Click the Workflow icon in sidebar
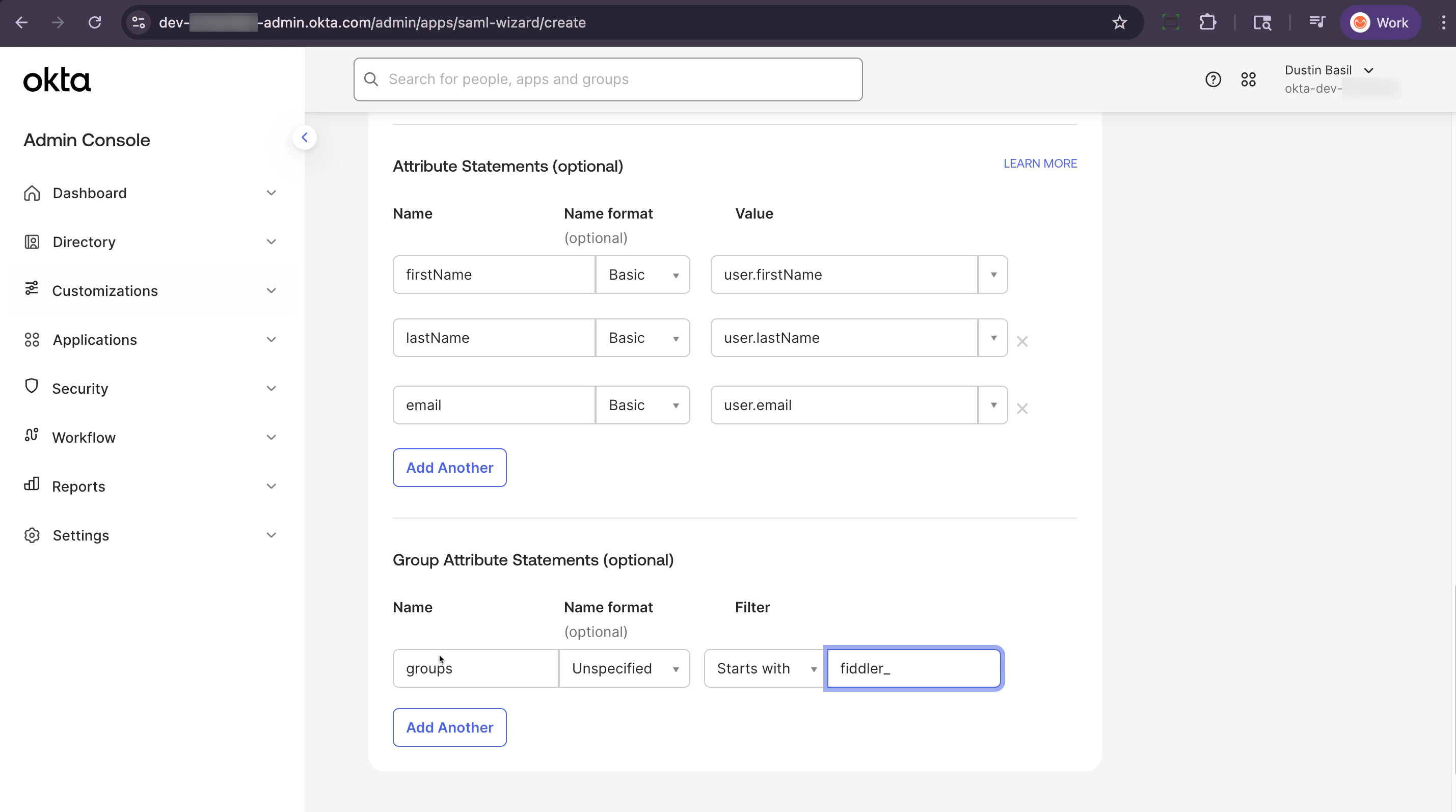The image size is (1456, 812). click(x=32, y=435)
